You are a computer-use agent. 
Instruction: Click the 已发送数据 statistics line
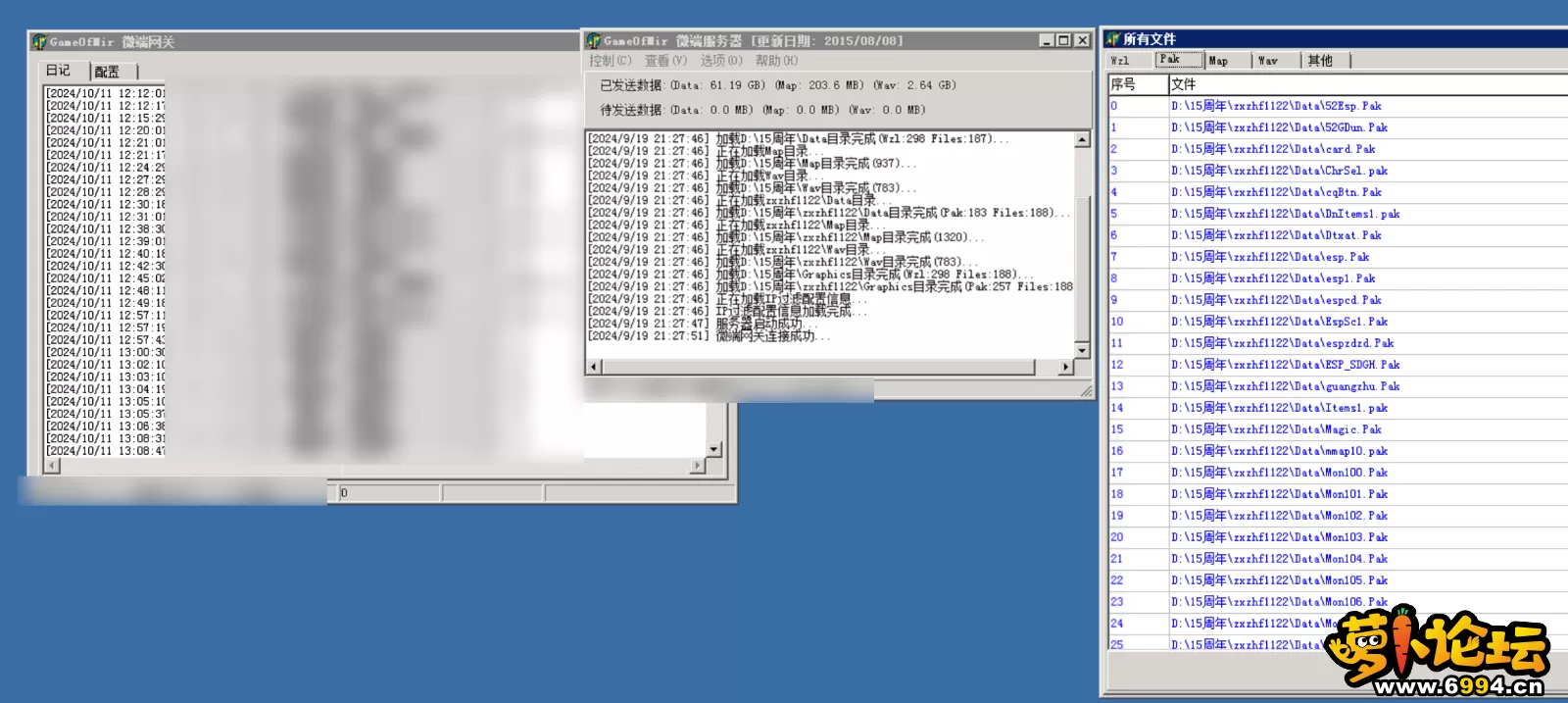(x=778, y=85)
